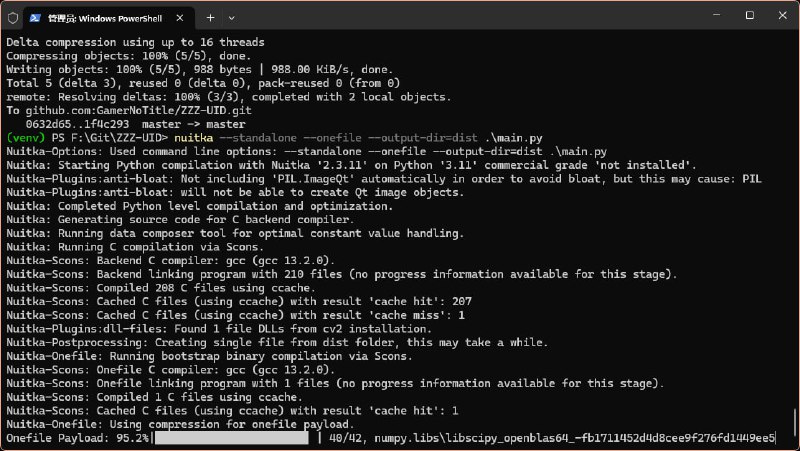Close the Windows PowerShell tab
The image size is (800, 451).
point(180,18)
